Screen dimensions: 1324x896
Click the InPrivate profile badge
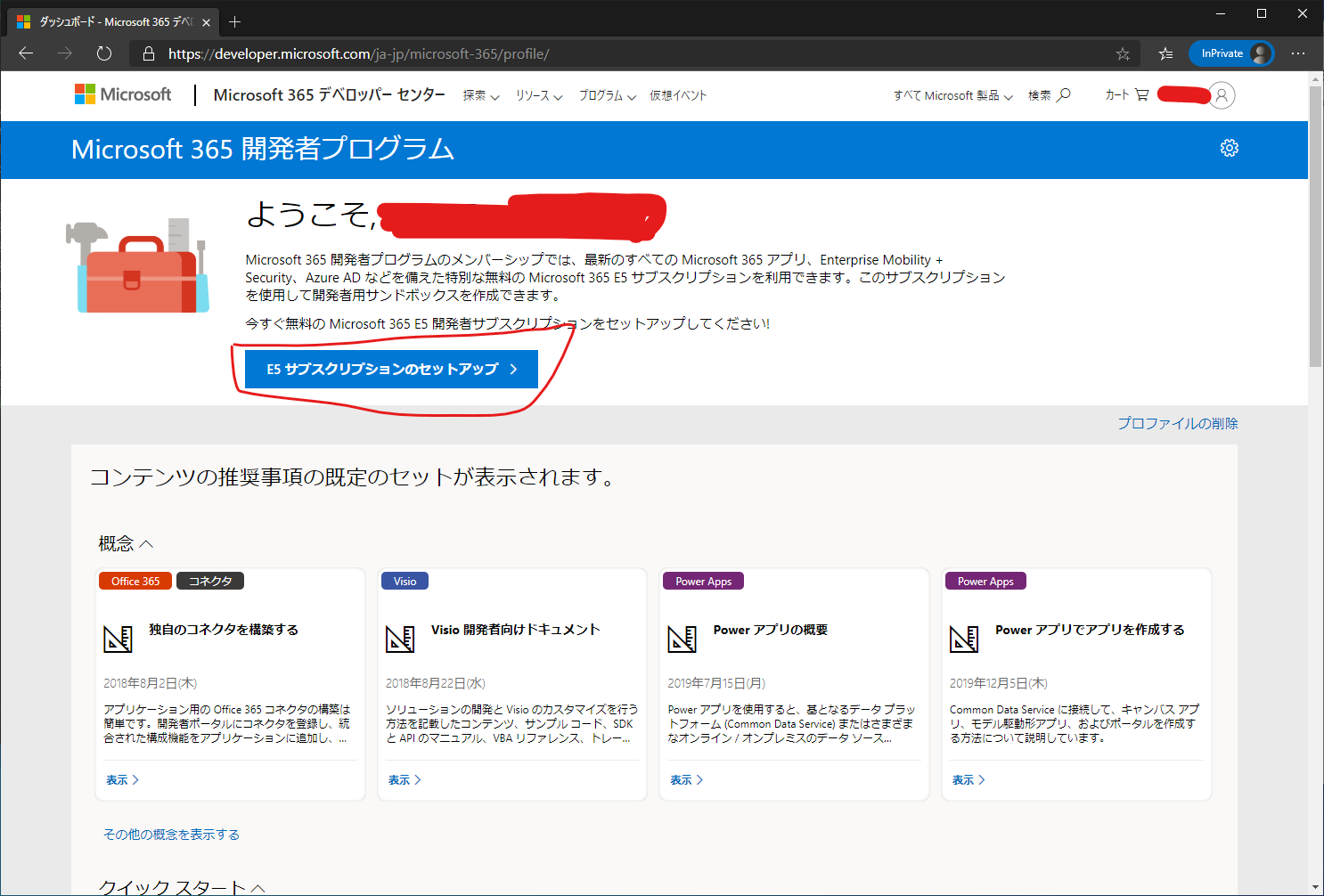coord(1231,53)
